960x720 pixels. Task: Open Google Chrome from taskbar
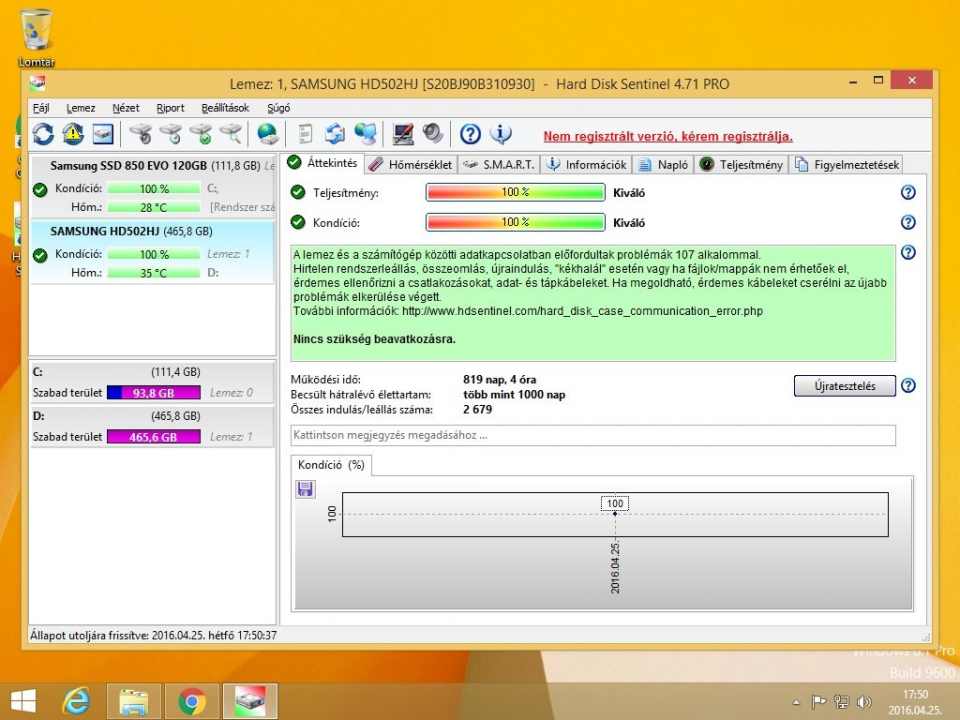pos(192,702)
